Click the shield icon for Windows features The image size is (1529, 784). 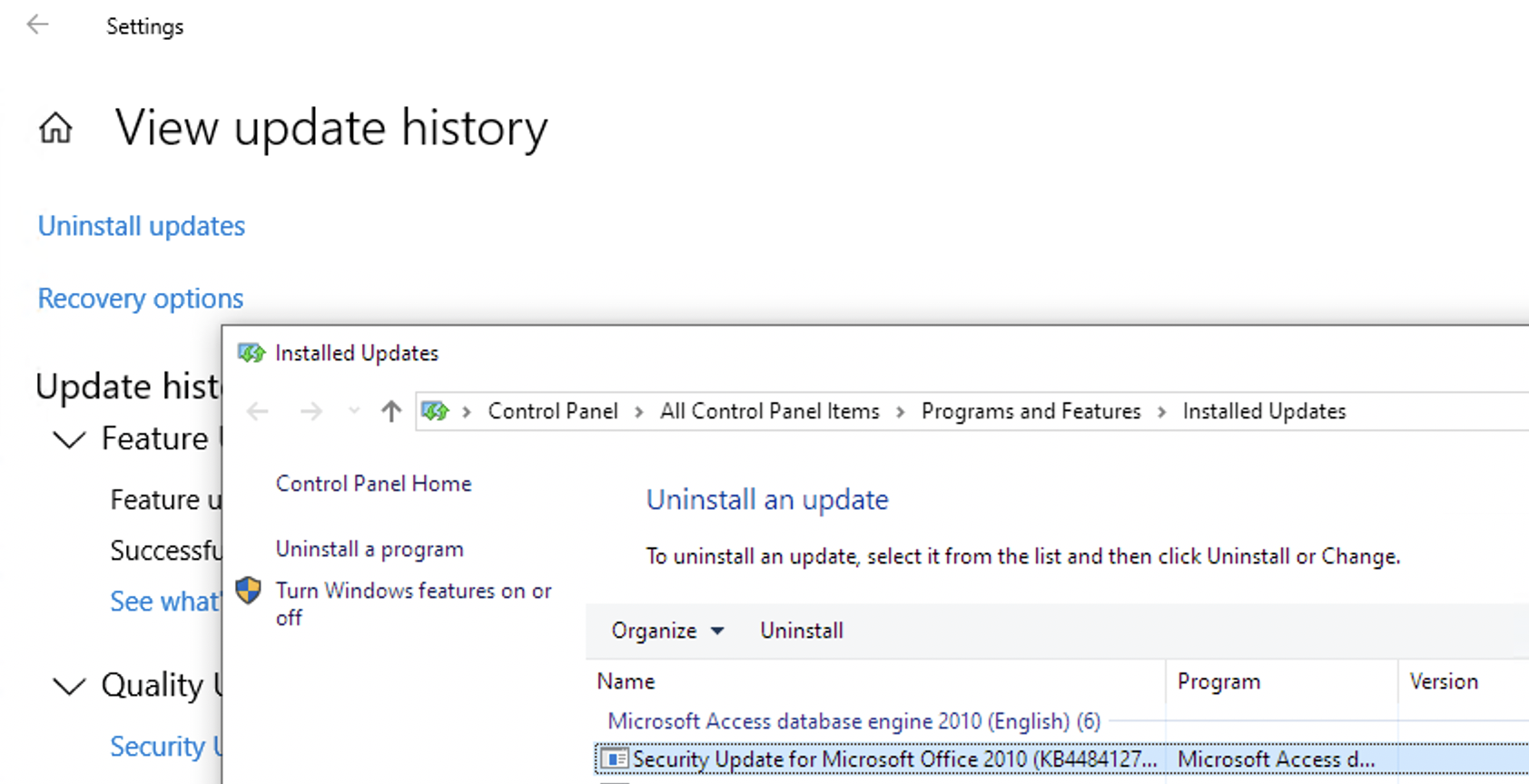[x=248, y=591]
